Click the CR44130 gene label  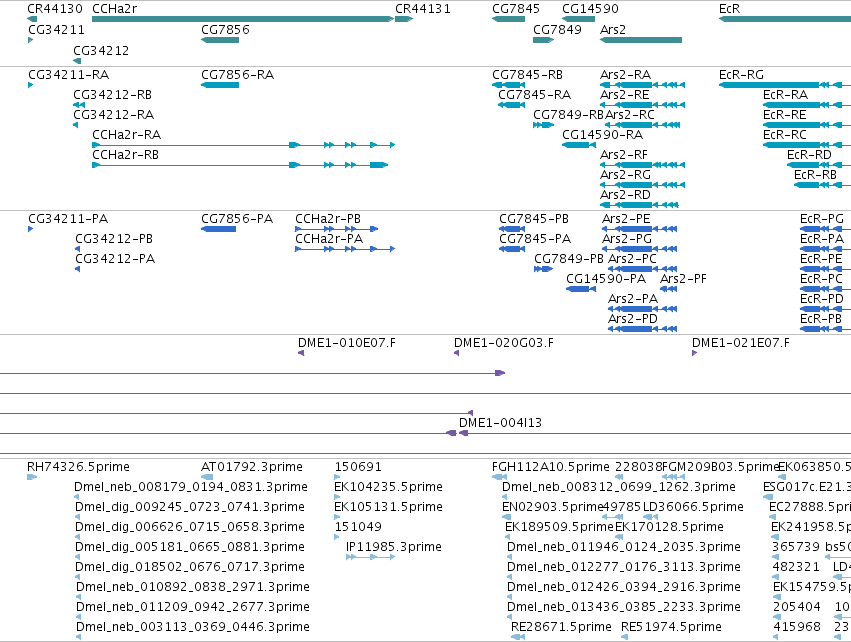(x=55, y=9)
